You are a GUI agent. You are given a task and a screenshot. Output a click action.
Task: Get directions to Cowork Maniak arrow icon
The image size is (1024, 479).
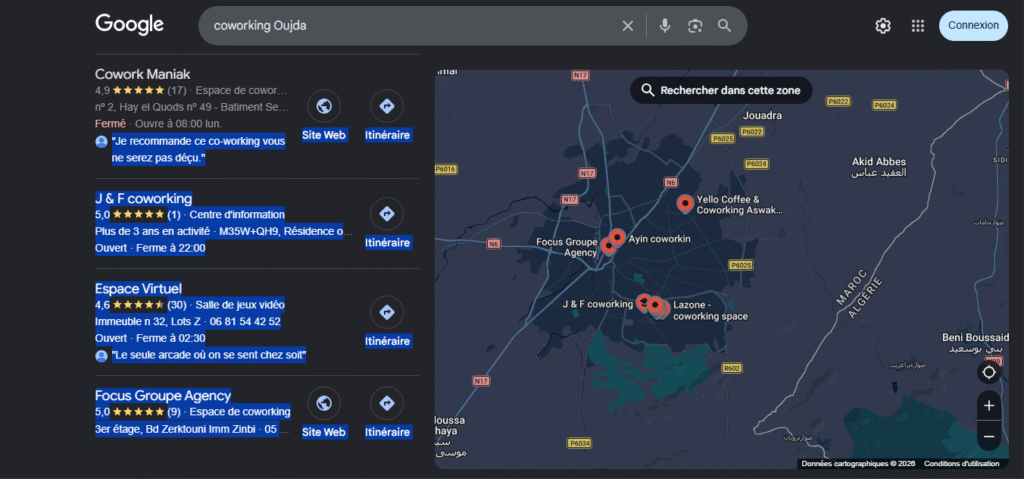[x=387, y=106]
